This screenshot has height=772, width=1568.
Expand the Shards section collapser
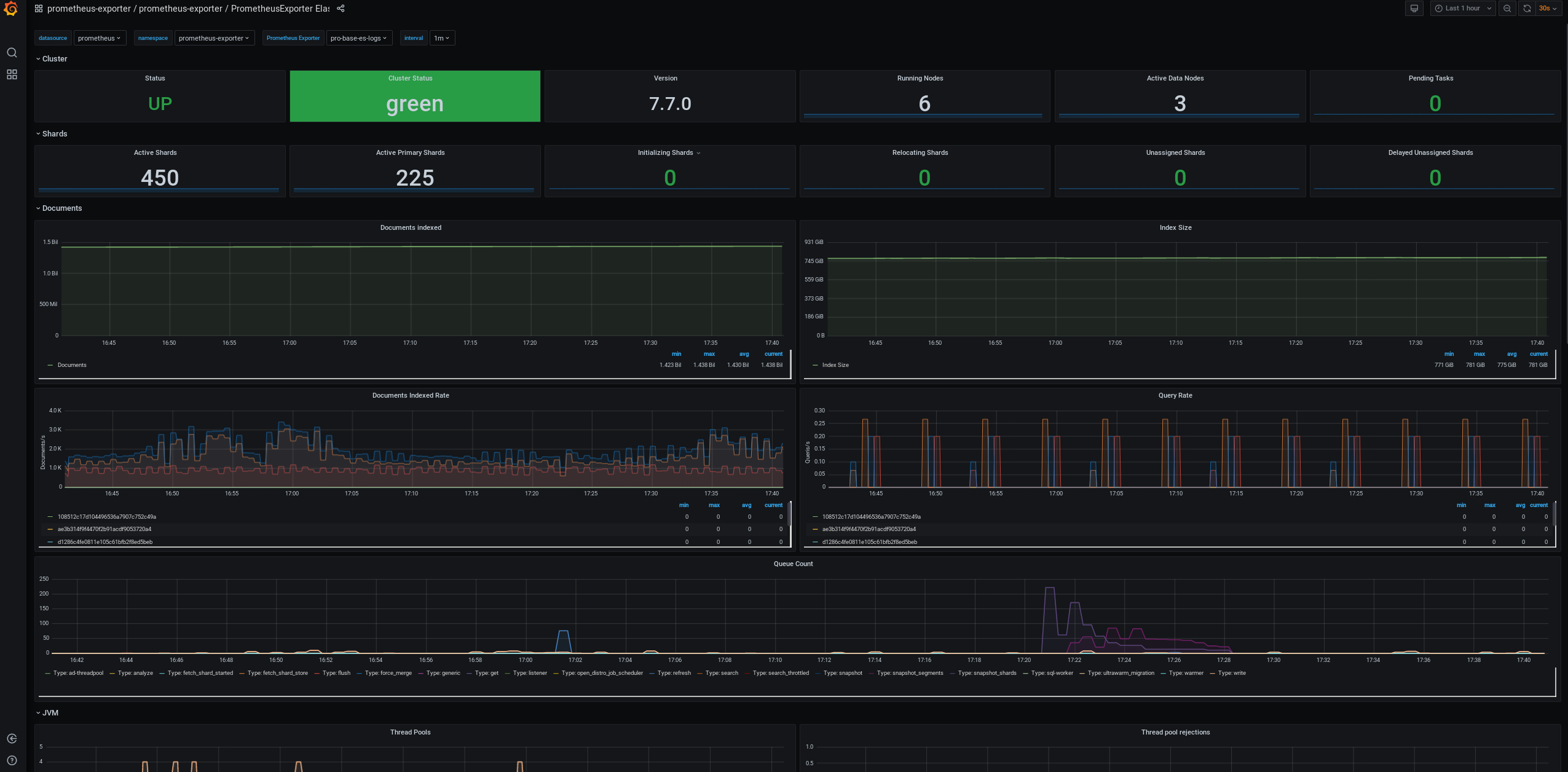tap(37, 133)
